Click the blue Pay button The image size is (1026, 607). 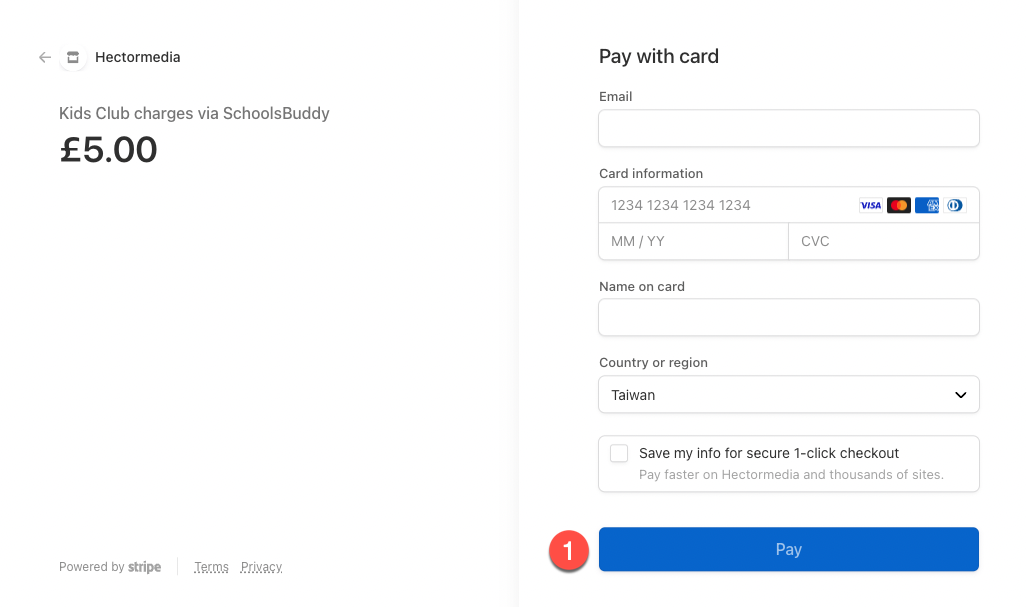[x=788, y=549]
